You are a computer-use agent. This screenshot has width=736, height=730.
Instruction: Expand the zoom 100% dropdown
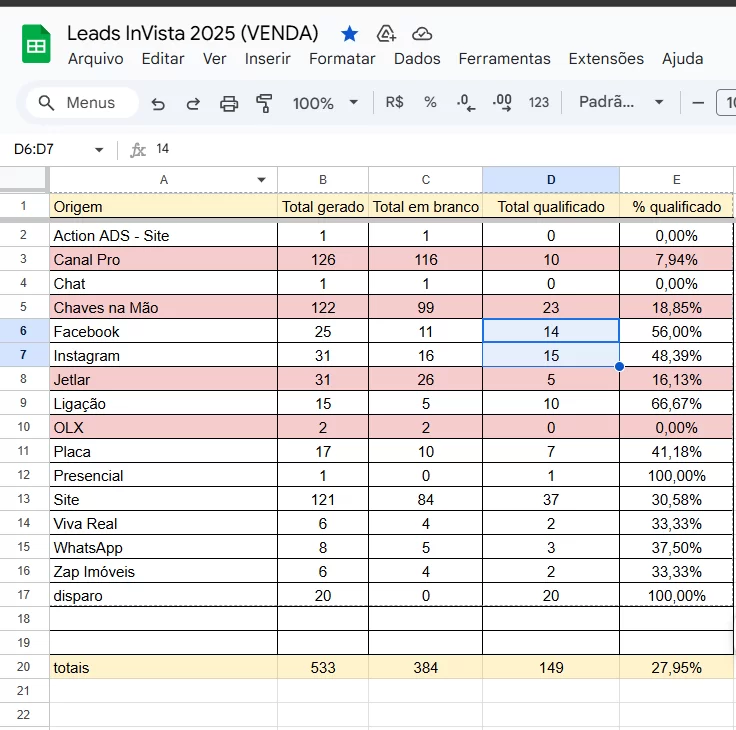pyautogui.click(x=326, y=103)
